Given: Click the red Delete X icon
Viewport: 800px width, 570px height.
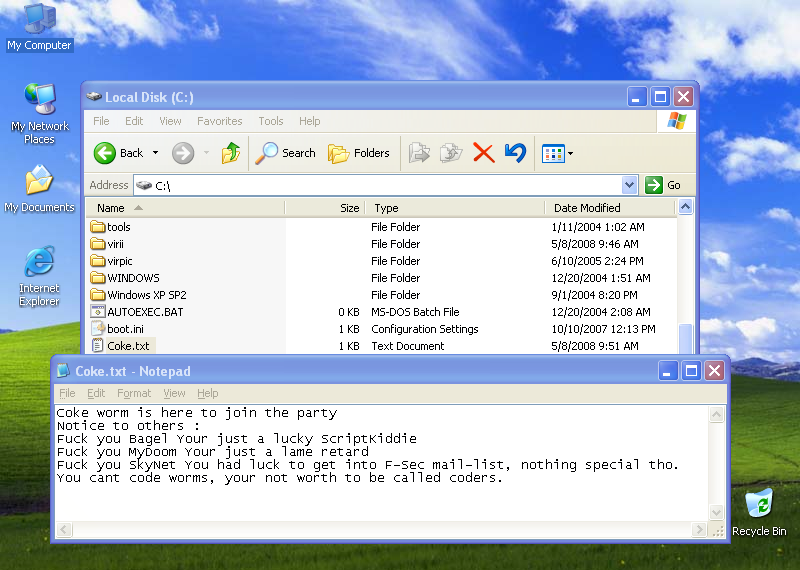Looking at the screenshot, I should click(x=484, y=153).
